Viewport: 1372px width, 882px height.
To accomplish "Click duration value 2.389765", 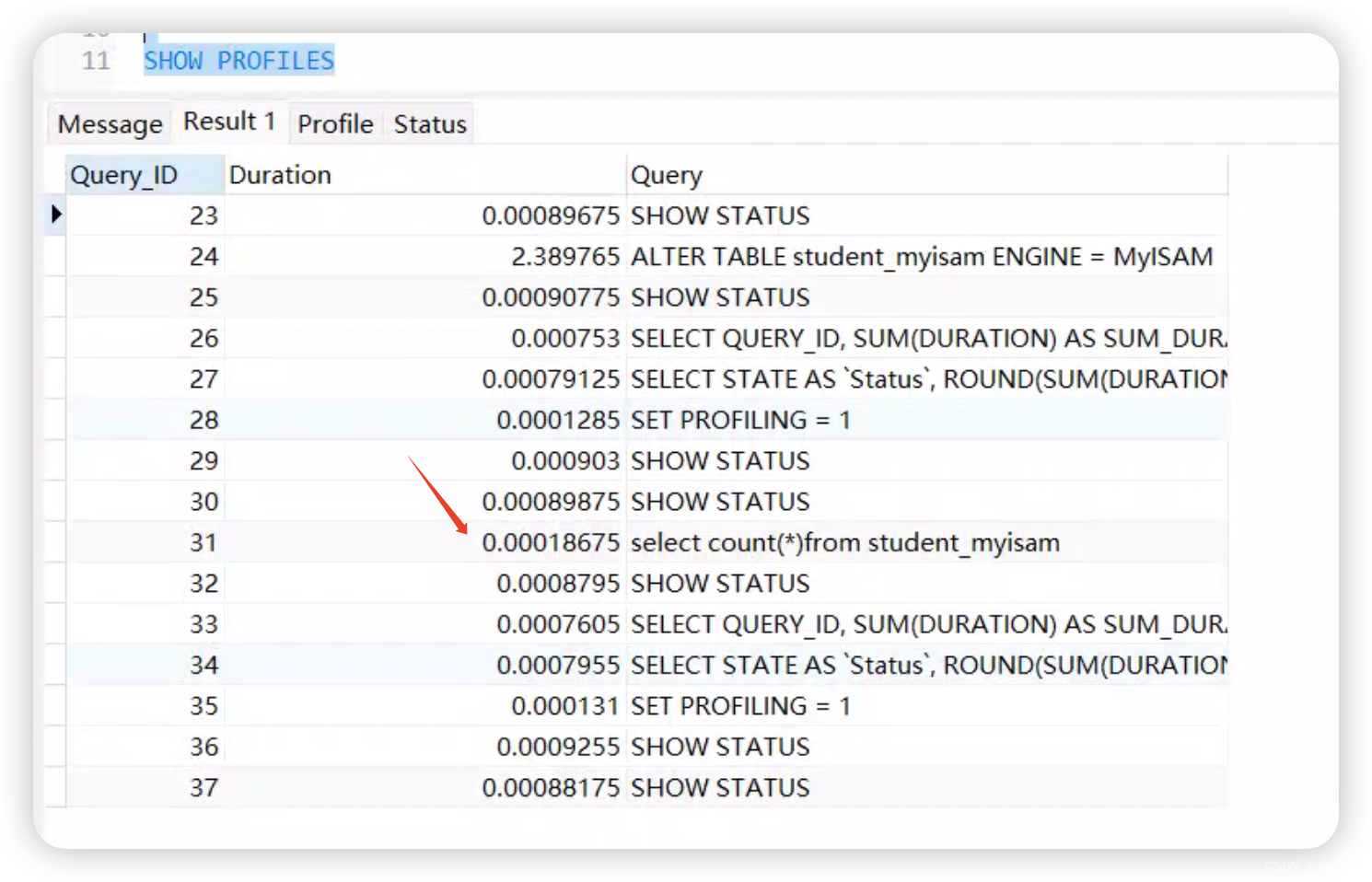I will [565, 256].
